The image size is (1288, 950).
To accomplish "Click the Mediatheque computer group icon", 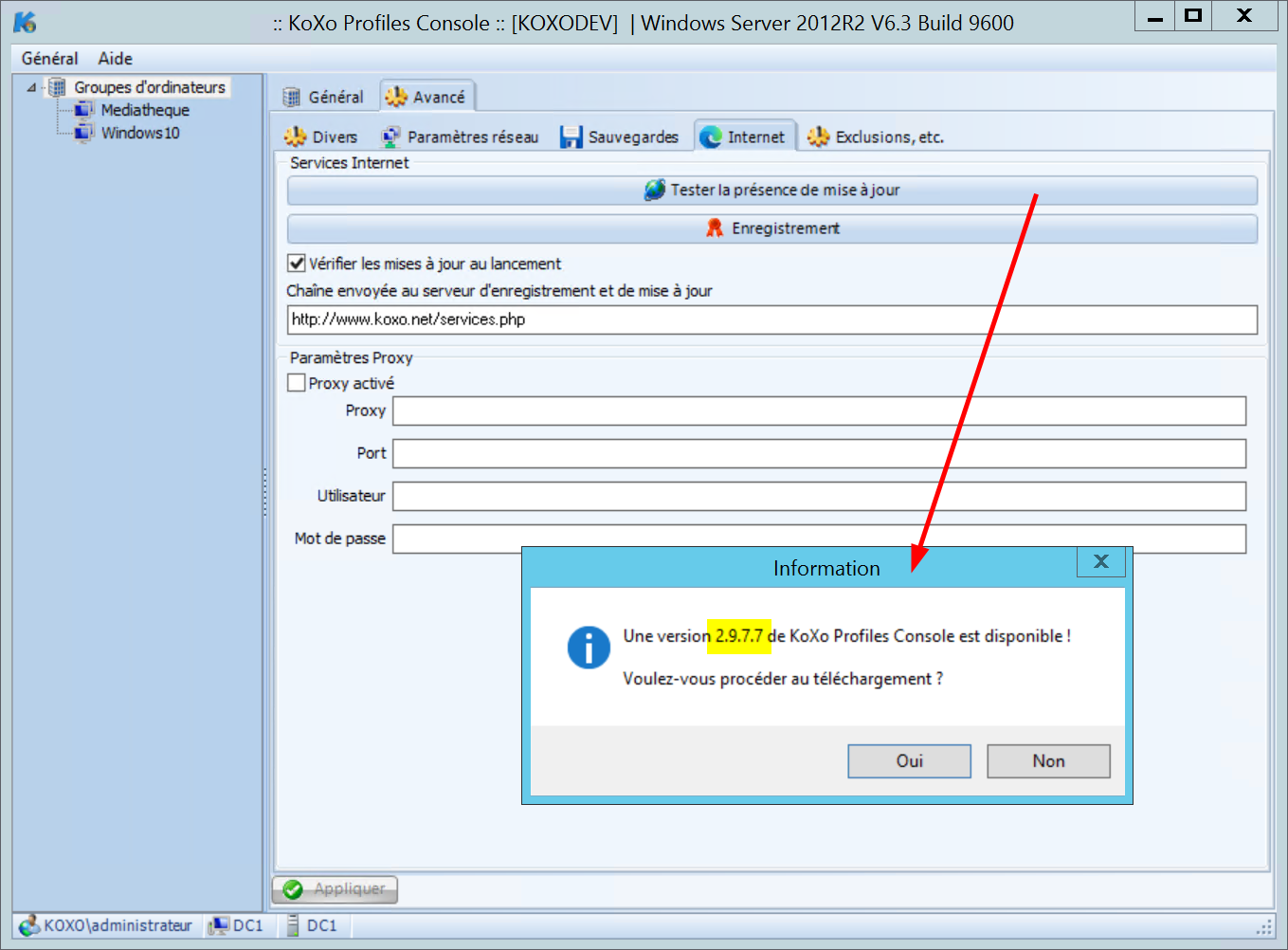I will (84, 110).
